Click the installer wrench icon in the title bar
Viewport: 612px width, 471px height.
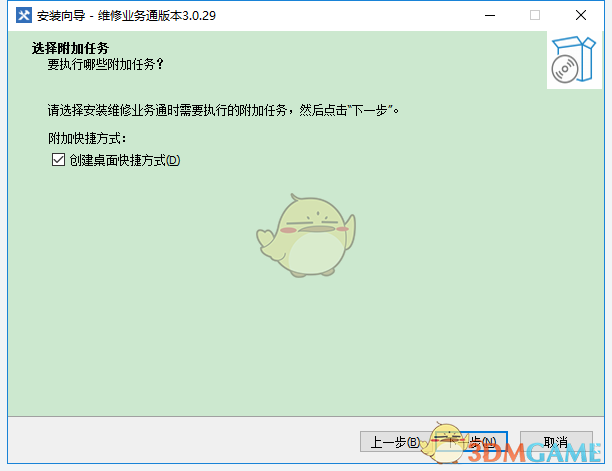[x=24, y=15]
